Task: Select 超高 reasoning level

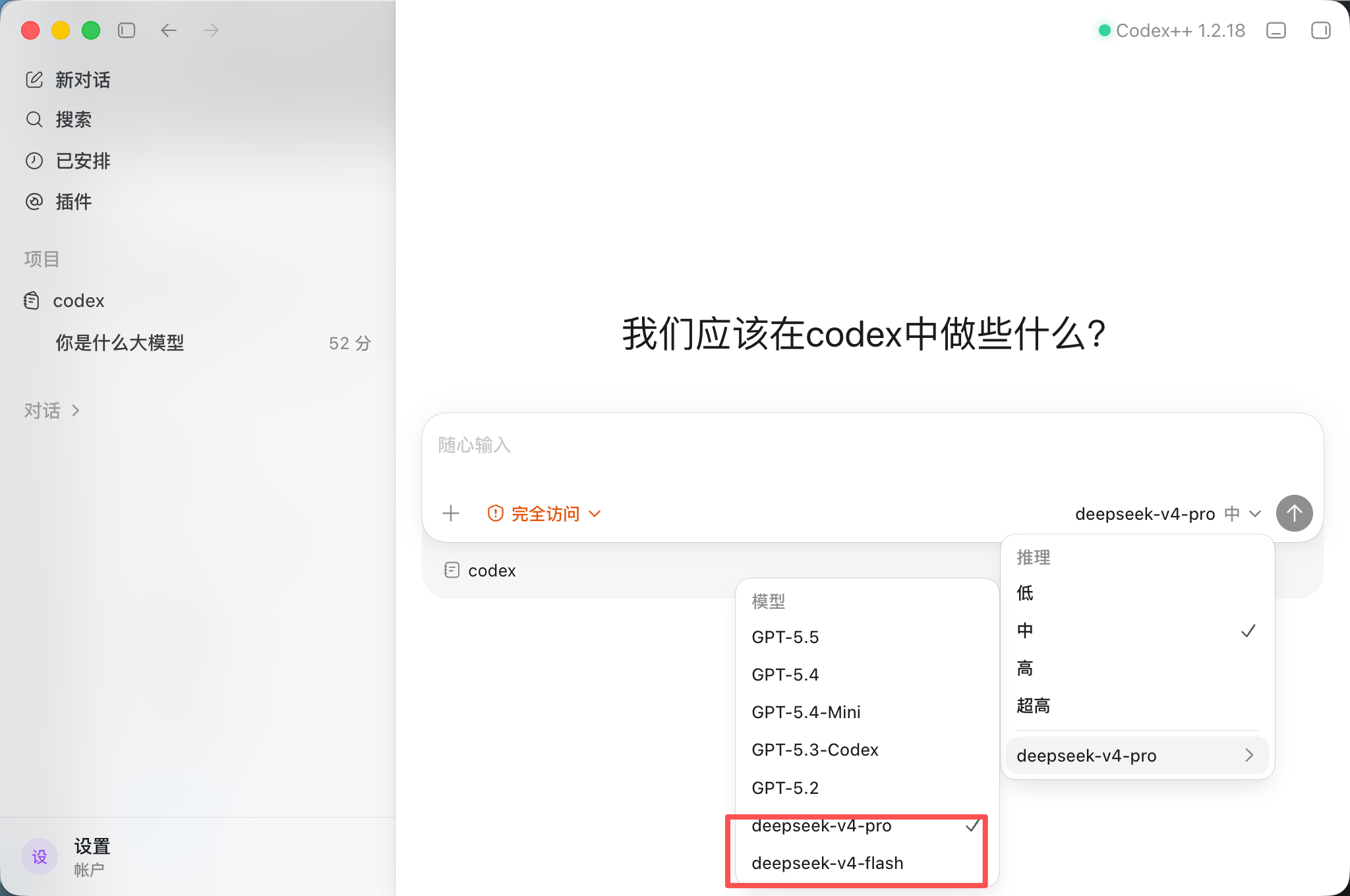Action: point(1137,706)
